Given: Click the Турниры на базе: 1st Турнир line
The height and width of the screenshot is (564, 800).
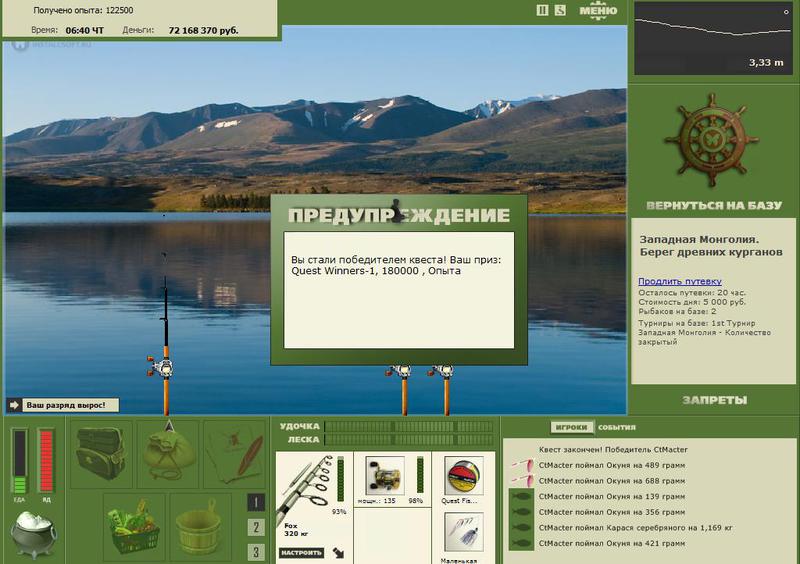Looking at the screenshot, I should (696, 323).
